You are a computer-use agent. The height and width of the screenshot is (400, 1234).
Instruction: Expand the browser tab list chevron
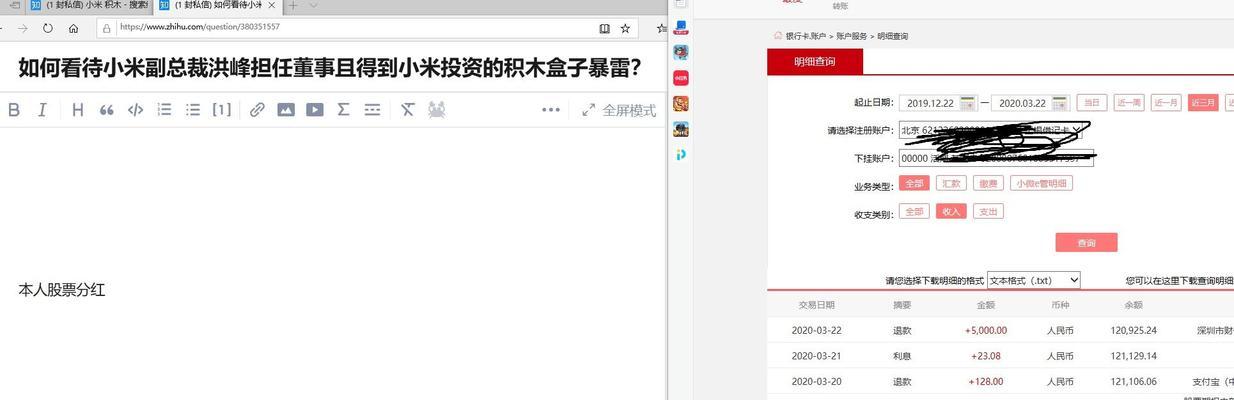[x=313, y=5]
